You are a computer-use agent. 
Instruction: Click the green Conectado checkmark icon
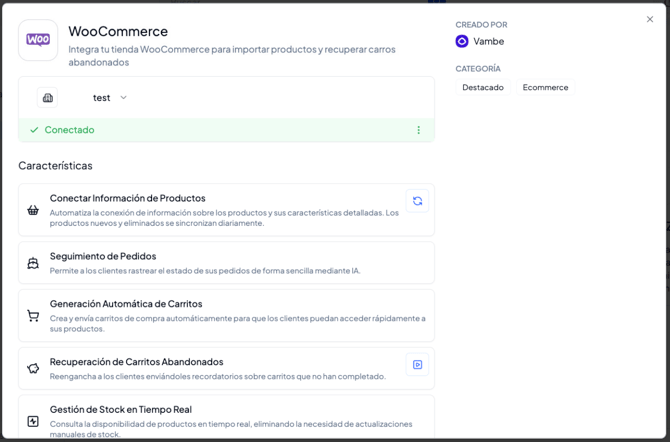tap(34, 130)
